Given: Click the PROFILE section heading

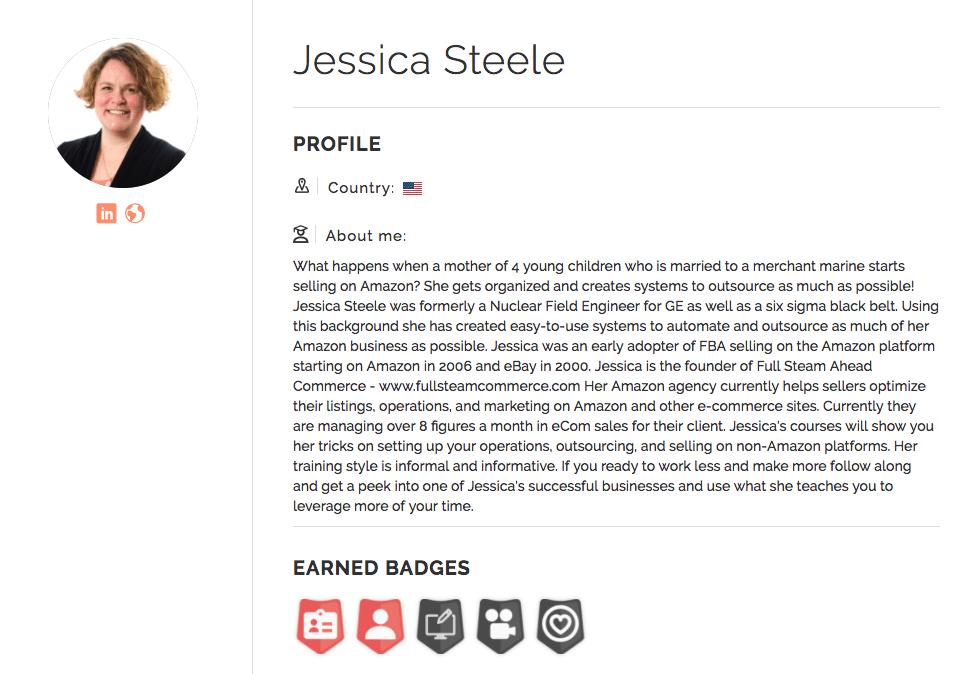Looking at the screenshot, I should tap(337, 144).
